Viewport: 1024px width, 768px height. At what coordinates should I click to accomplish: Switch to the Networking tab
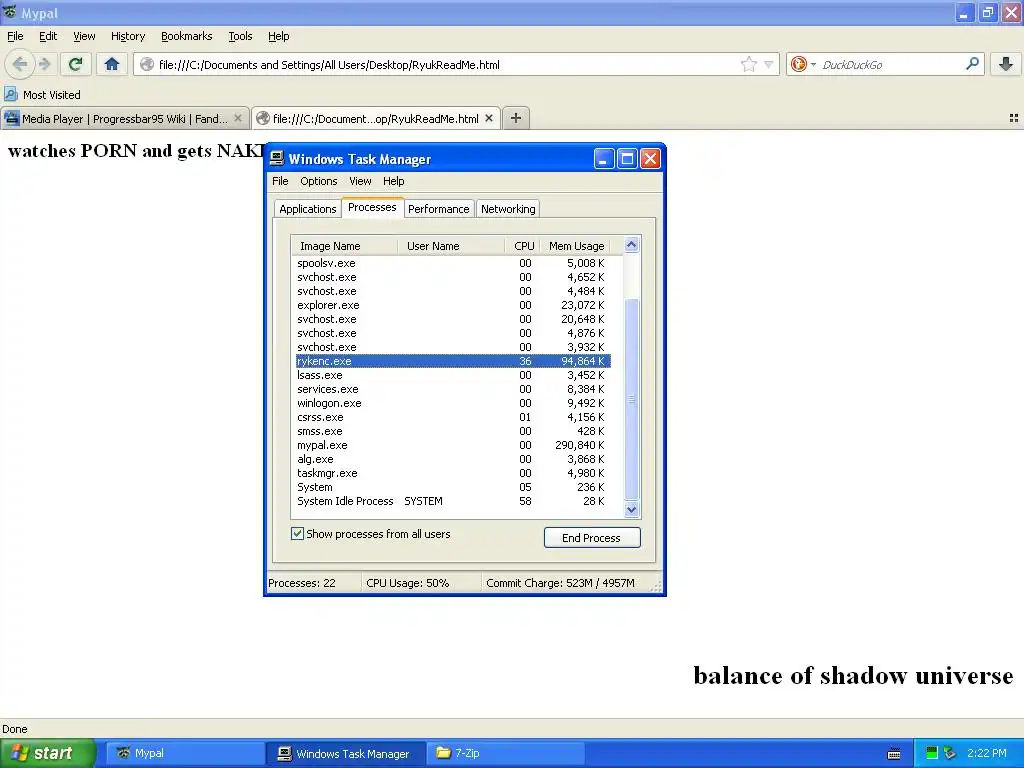click(x=508, y=209)
